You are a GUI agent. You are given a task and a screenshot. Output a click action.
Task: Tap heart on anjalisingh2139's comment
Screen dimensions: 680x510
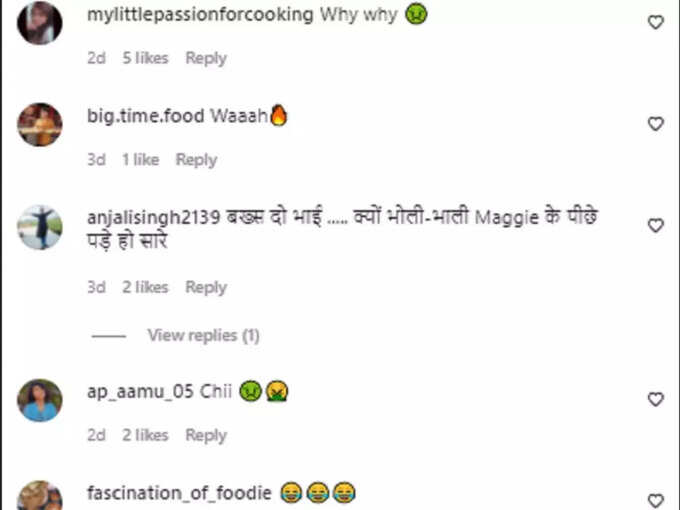coord(656,225)
